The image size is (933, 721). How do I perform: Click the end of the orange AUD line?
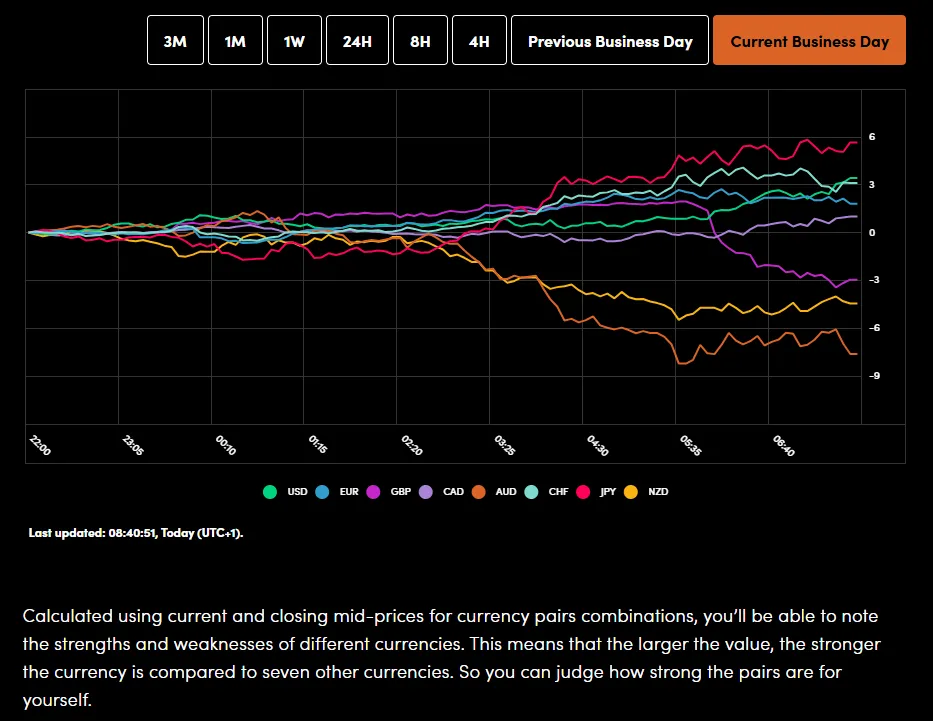pyautogui.click(x=856, y=354)
